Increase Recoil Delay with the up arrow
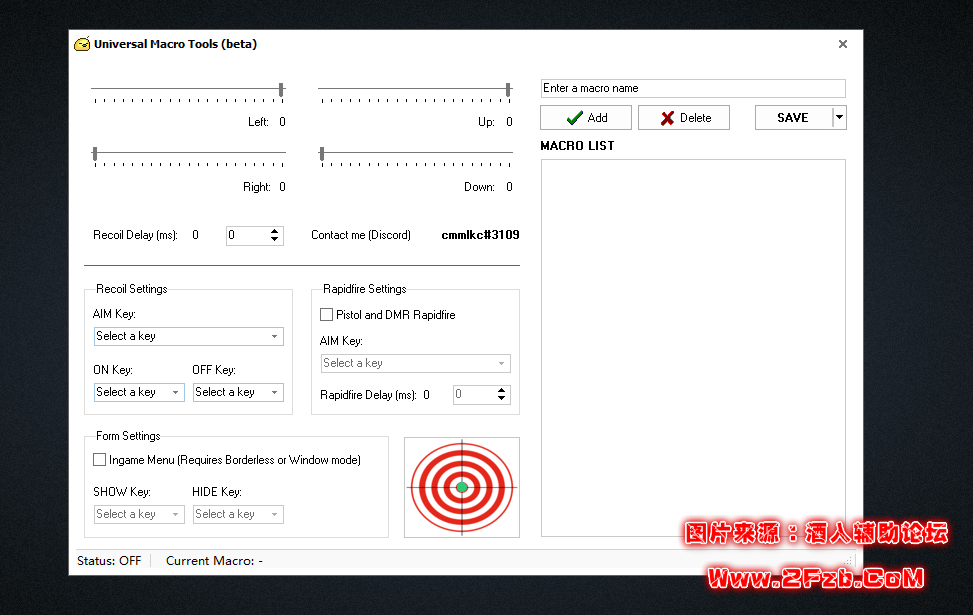The width and height of the screenshot is (973, 615). (275, 231)
